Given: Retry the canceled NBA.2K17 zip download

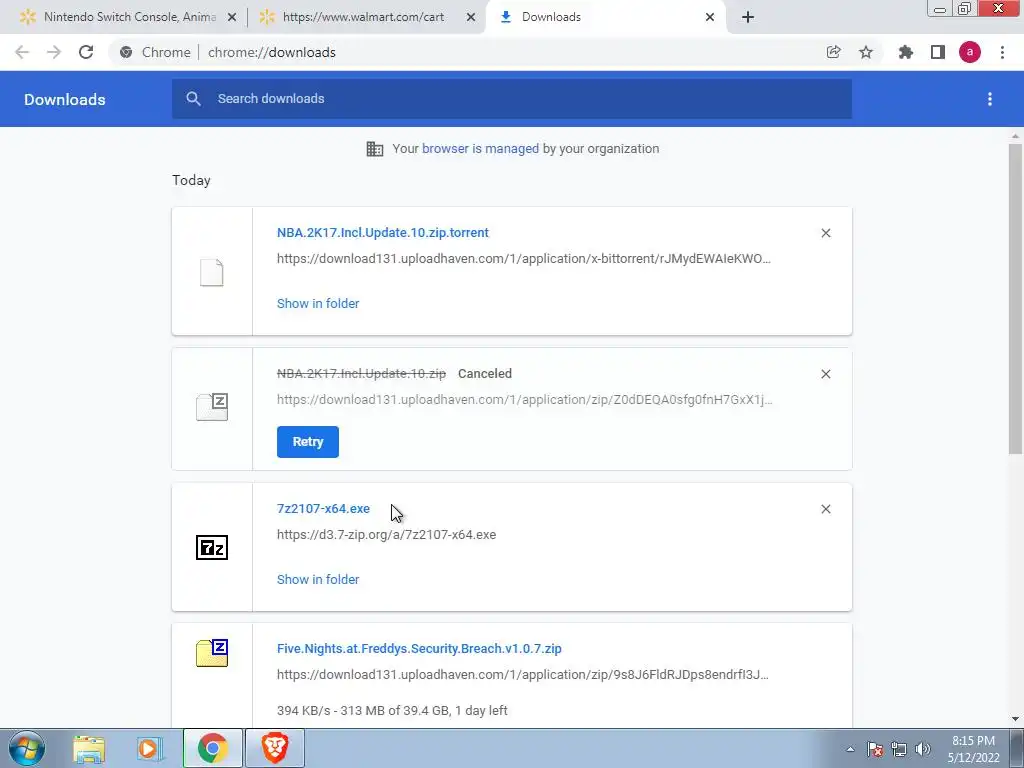Looking at the screenshot, I should [308, 441].
